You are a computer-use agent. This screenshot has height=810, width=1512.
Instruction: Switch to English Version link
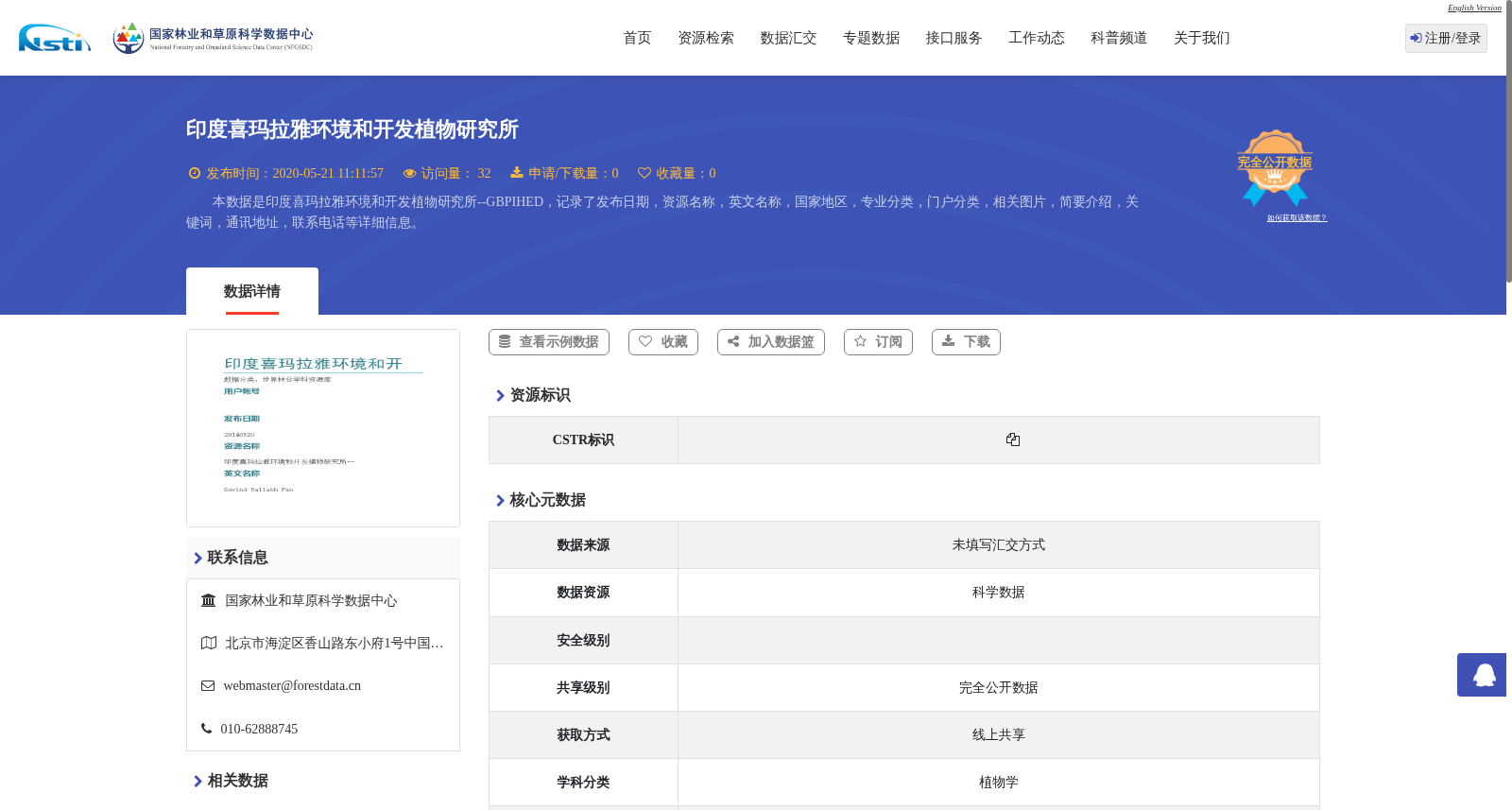[x=1474, y=8]
